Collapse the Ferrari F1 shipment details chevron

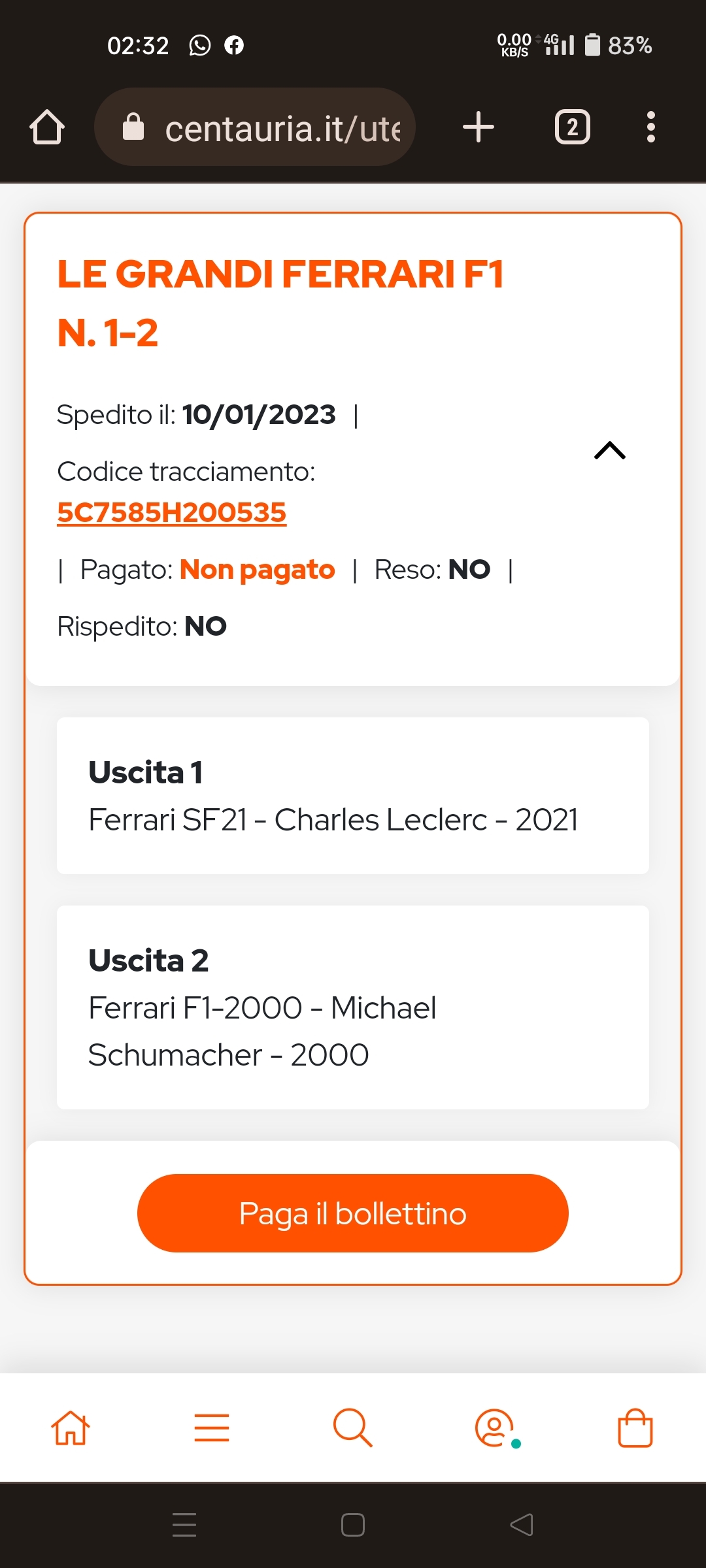click(x=610, y=450)
